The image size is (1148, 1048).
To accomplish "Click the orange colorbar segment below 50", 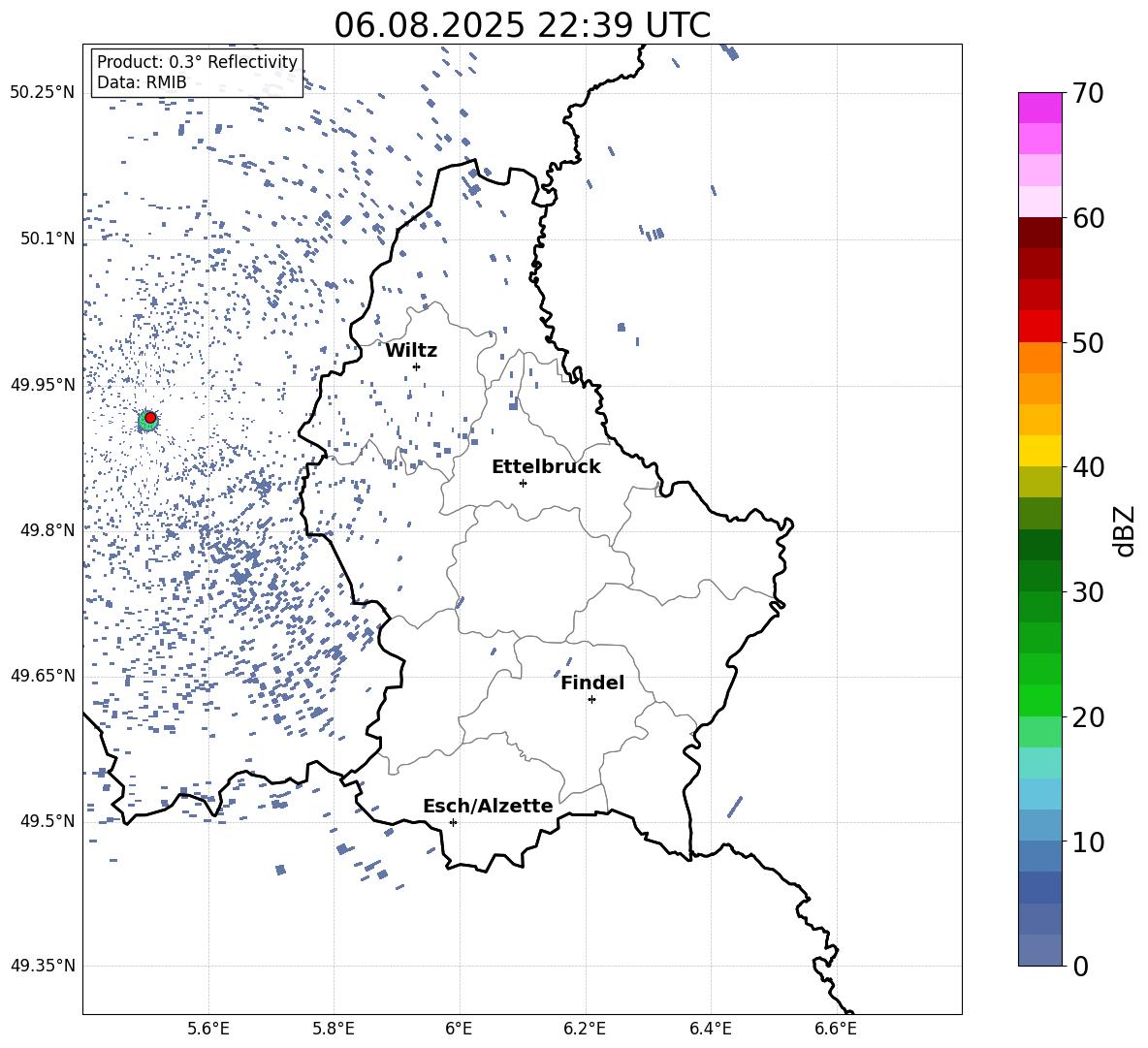I will (x=1039, y=358).
